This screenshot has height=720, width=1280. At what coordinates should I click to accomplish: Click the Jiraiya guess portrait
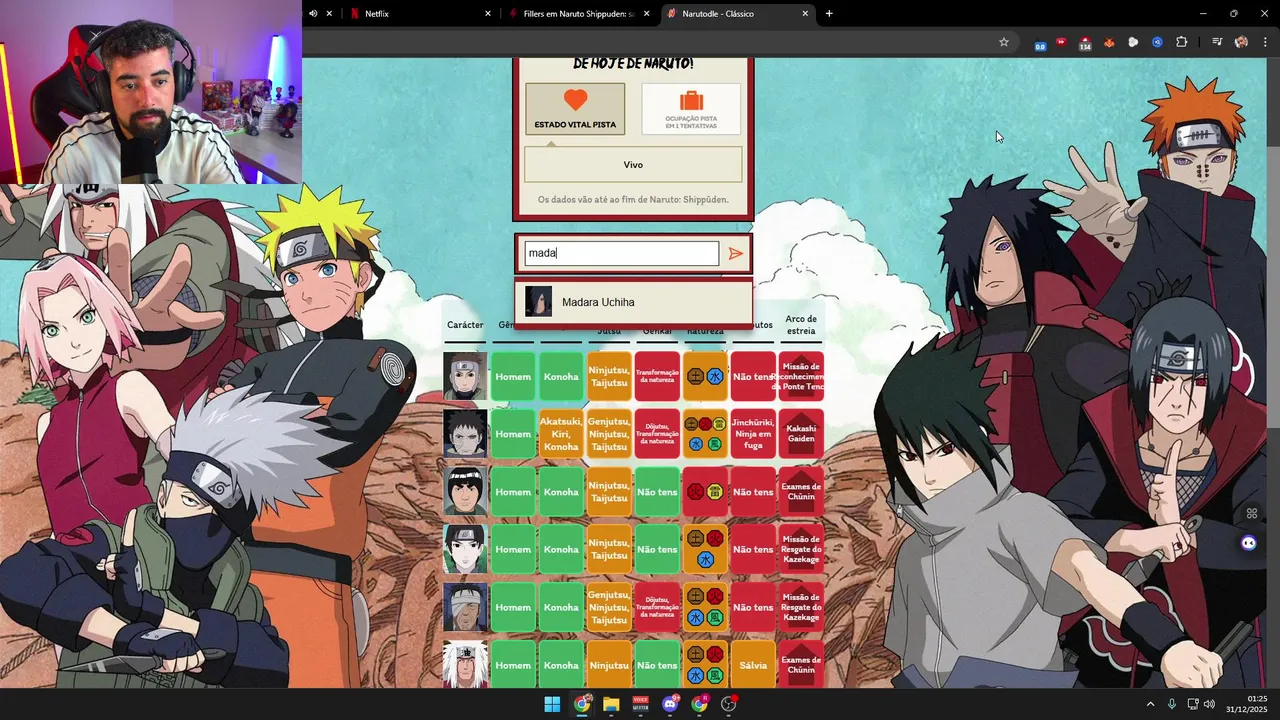pyautogui.click(x=465, y=665)
